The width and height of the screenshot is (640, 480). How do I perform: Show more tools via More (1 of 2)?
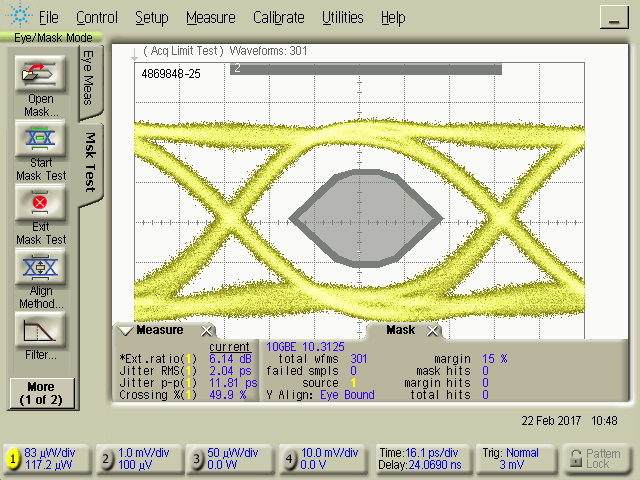(41, 392)
